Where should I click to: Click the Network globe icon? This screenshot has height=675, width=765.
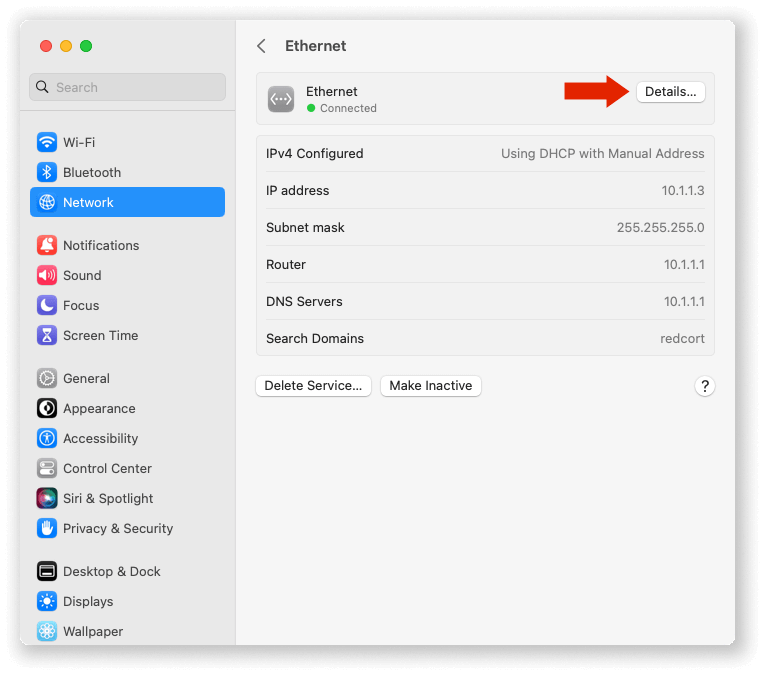tap(47, 202)
